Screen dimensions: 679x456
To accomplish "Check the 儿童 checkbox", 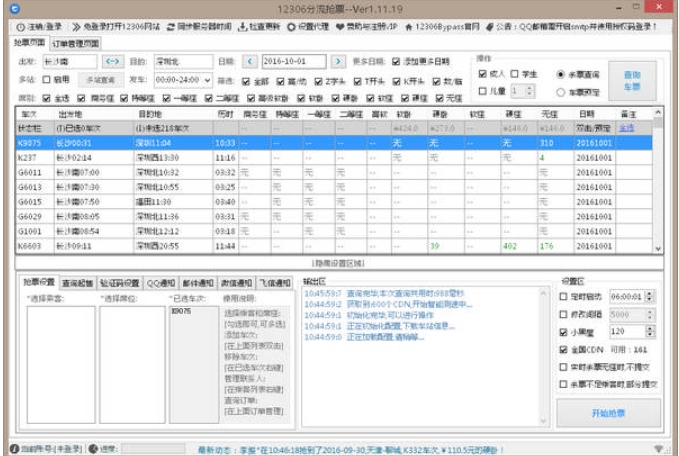I will [482, 91].
